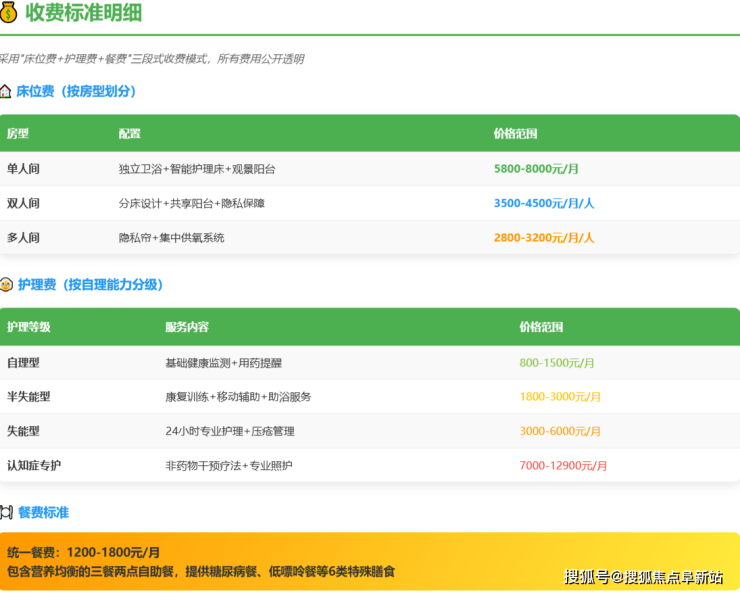Click the 5800-8000元/月 green price
The height and width of the screenshot is (593, 740).
(537, 169)
